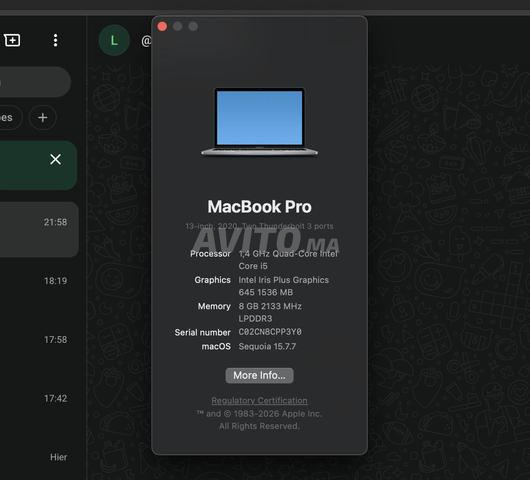Click the greyed minimize window dot
530x480 pixels.
[178, 26]
